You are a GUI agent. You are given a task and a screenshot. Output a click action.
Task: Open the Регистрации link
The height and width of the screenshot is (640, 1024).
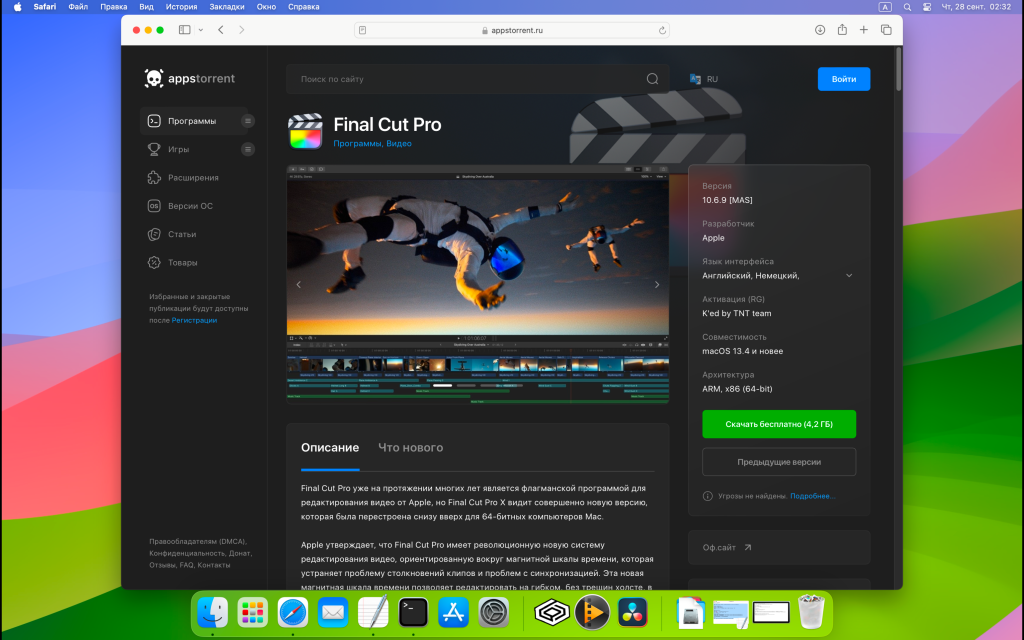click(194, 321)
